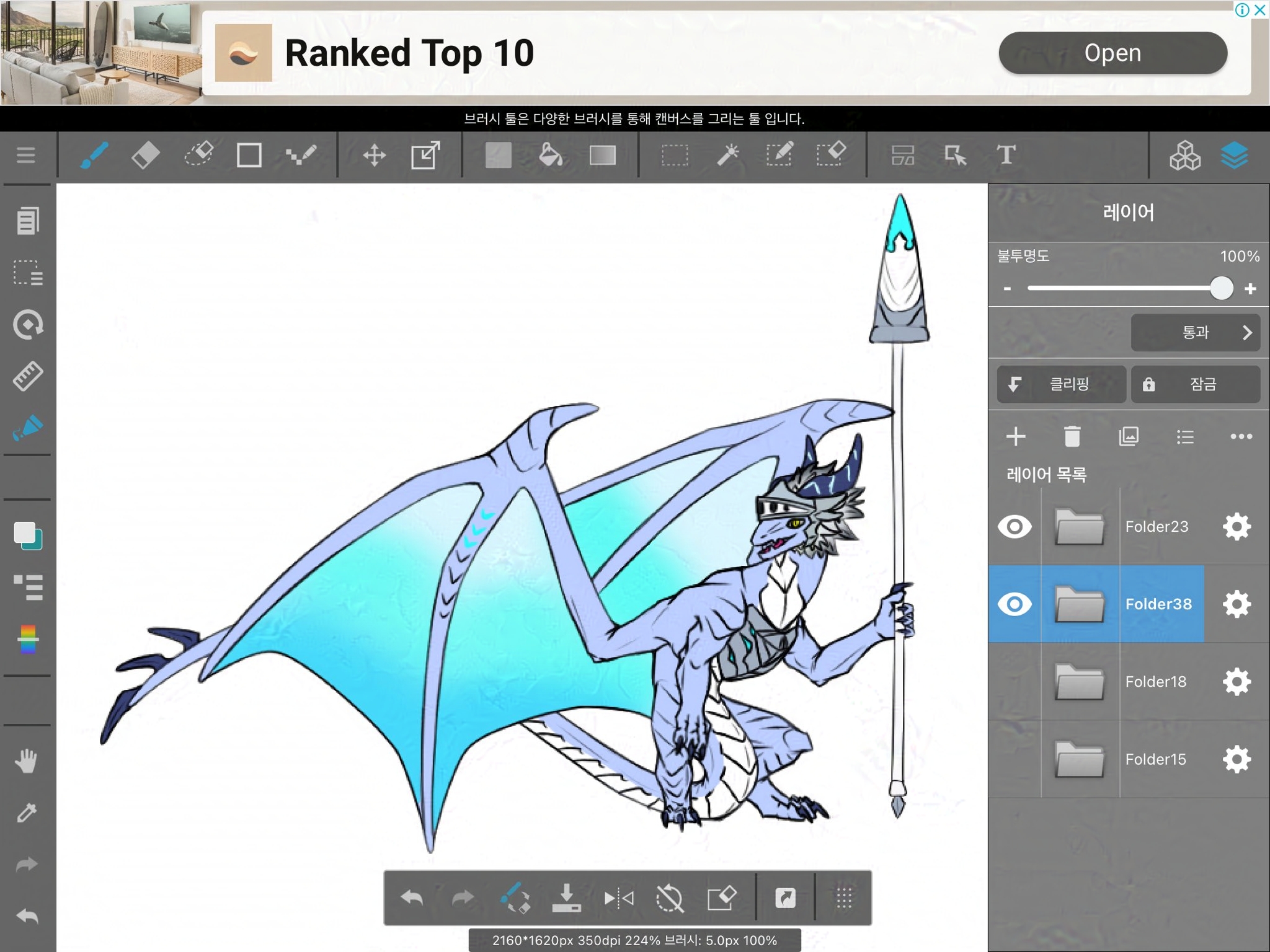This screenshot has height=952, width=1270.
Task: Select the Text tool
Action: 1006,155
